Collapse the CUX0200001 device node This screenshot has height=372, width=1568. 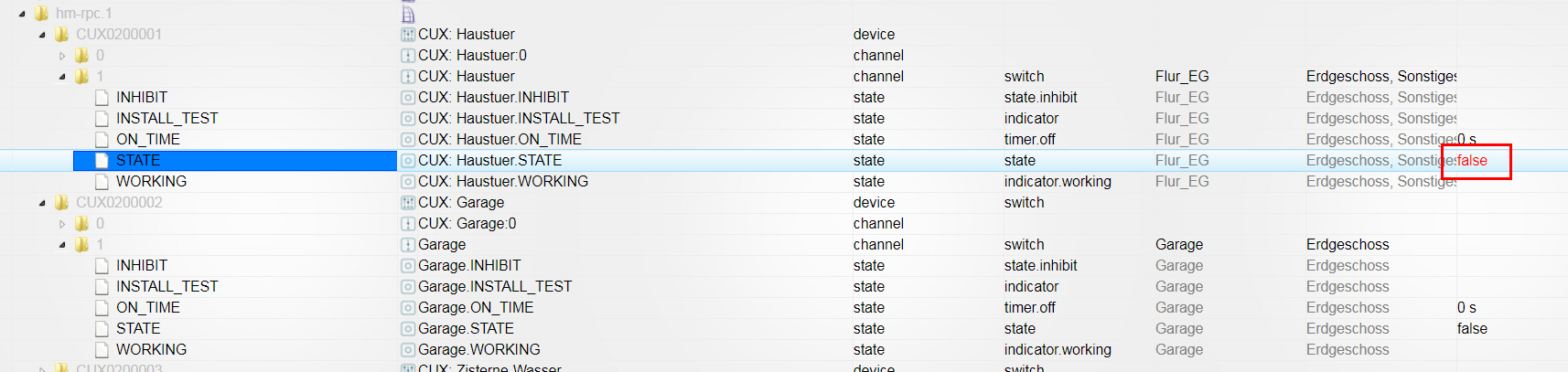pyautogui.click(x=42, y=35)
